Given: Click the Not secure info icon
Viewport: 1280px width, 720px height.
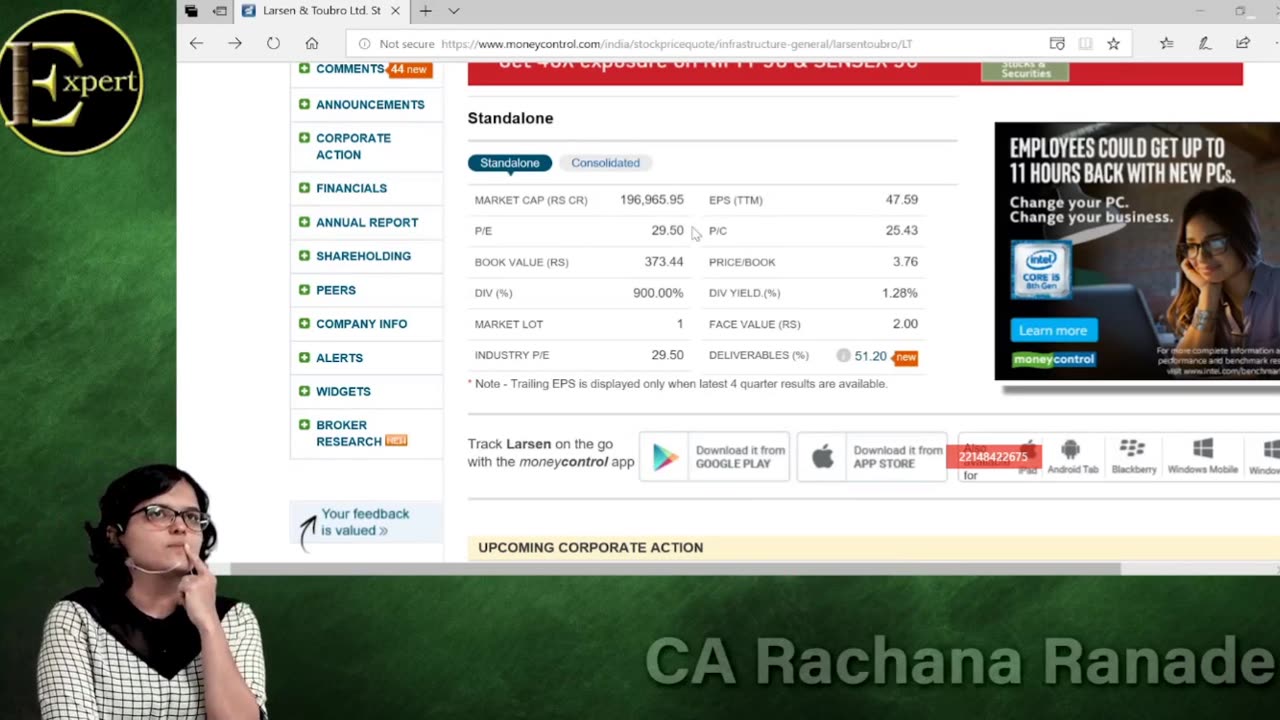Looking at the screenshot, I should click(364, 44).
